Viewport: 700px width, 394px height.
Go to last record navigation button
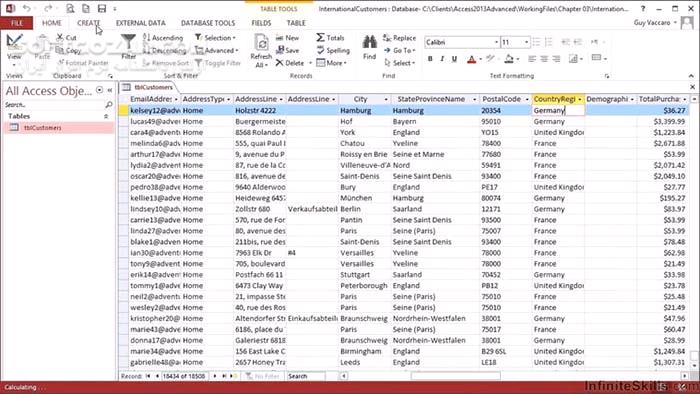(224, 376)
